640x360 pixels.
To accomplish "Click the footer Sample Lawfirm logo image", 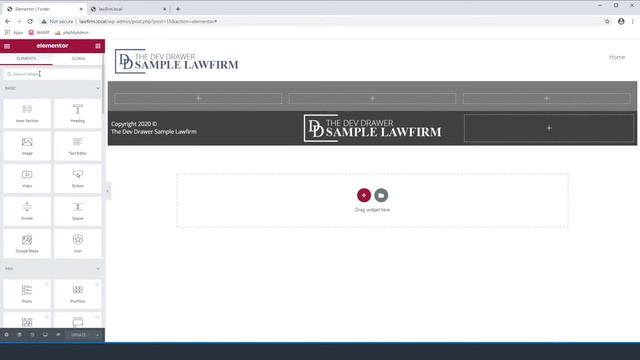I will 373,128.
